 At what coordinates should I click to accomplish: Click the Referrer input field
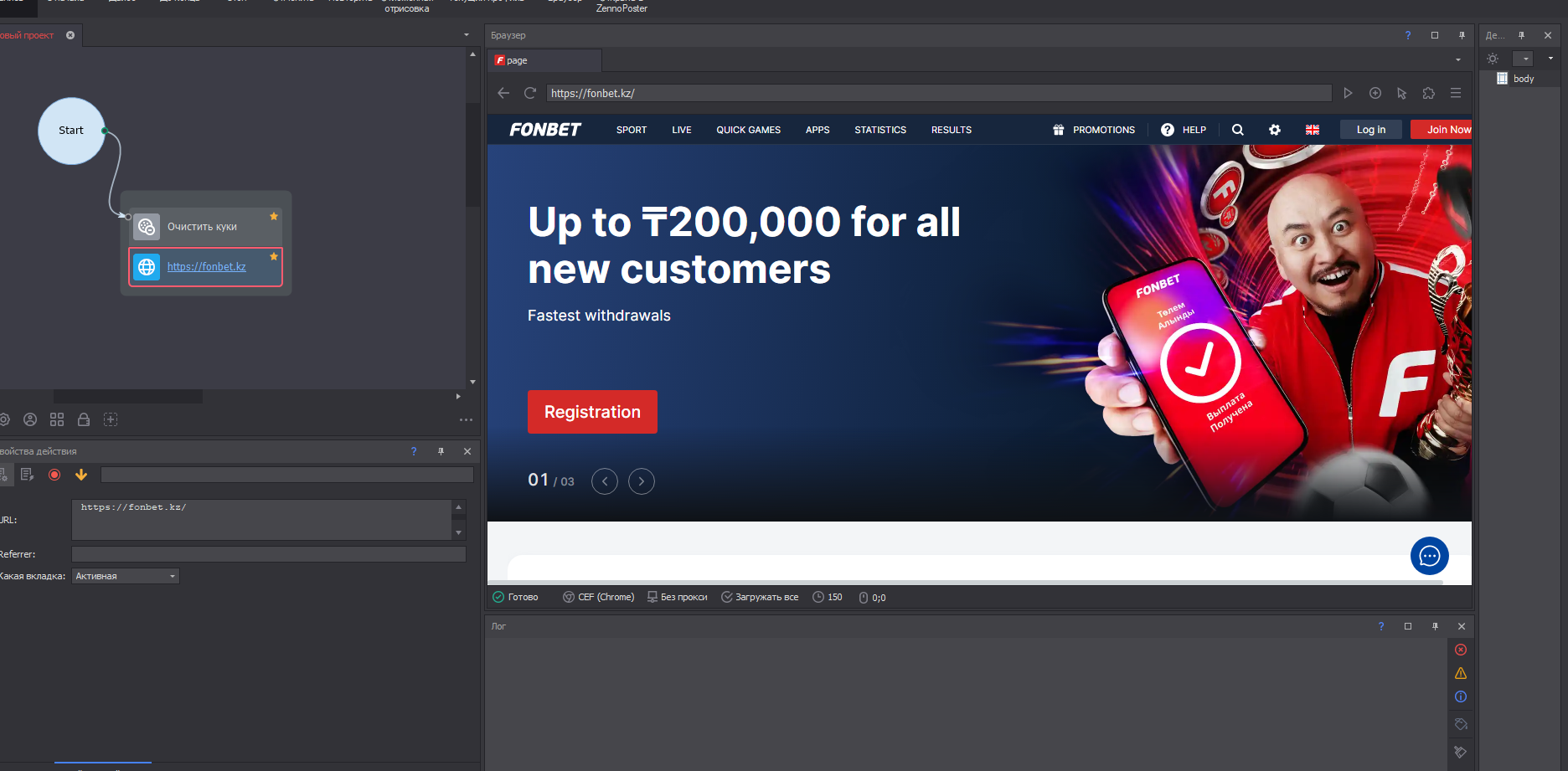coord(269,554)
